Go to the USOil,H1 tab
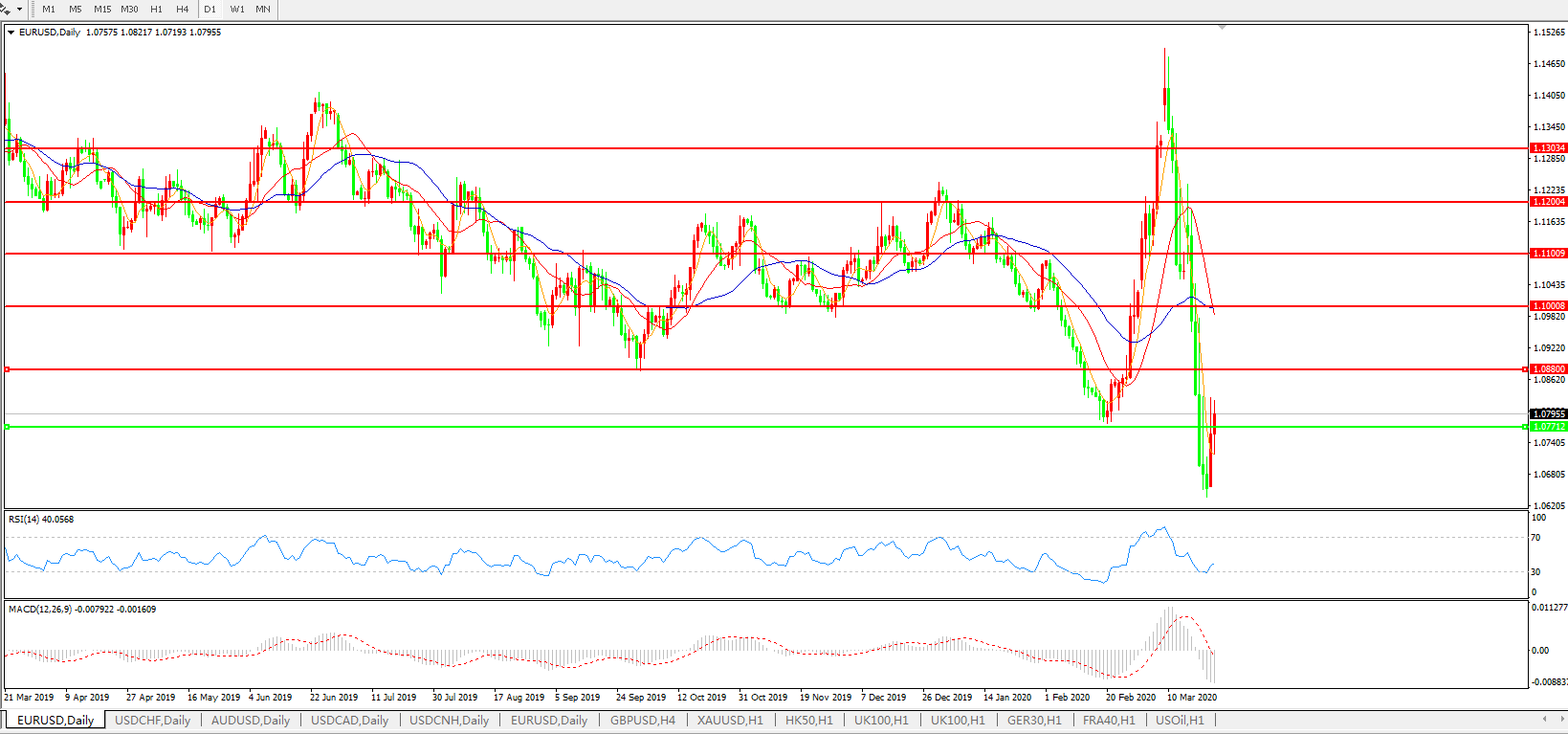Image resolution: width=1568 pixels, height=734 pixels. pos(1180,721)
